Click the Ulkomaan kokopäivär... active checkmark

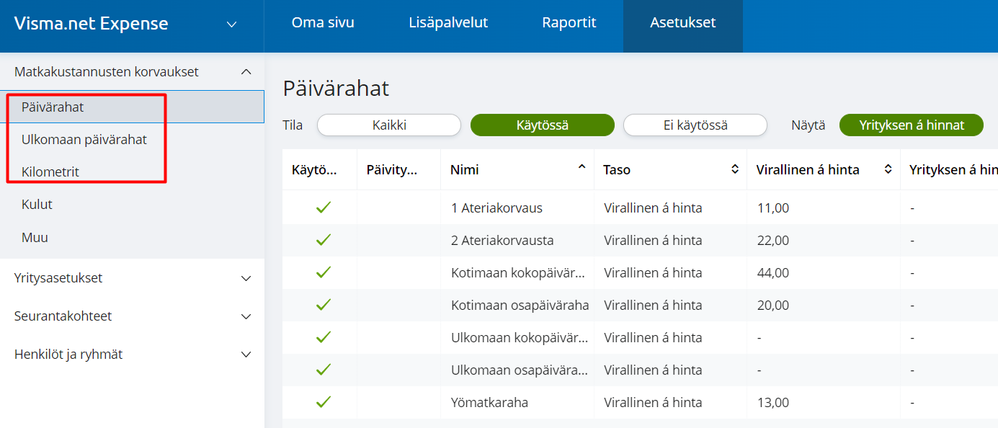coord(324,336)
